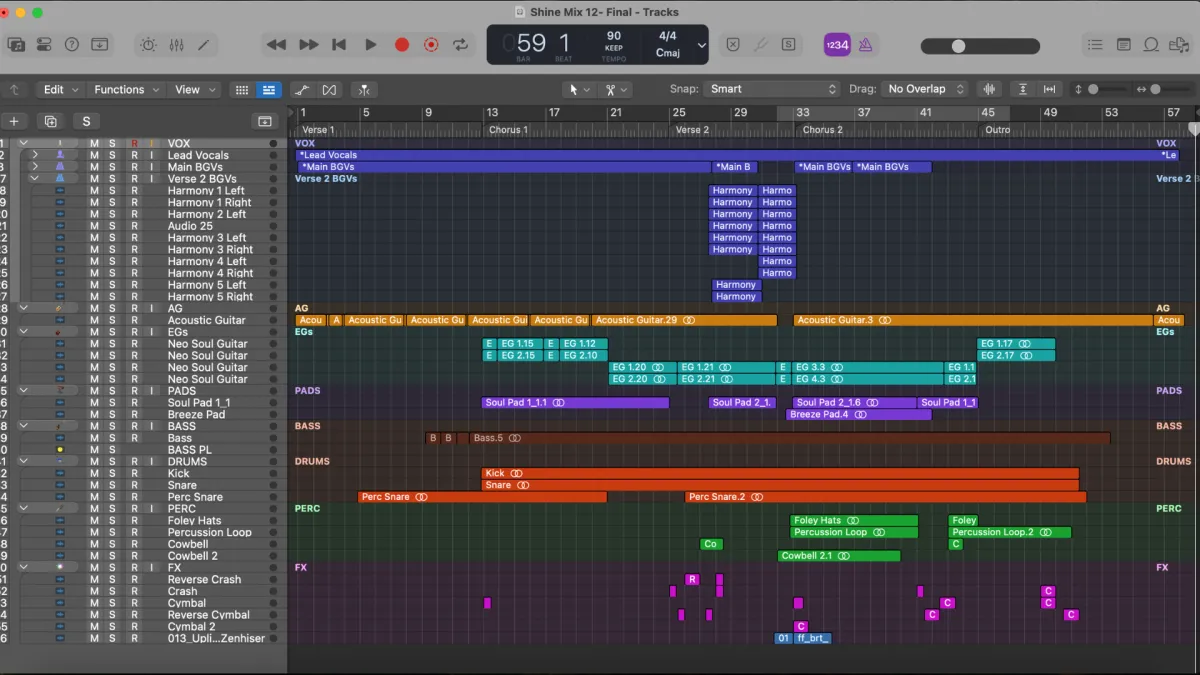This screenshot has width=1200, height=675.
Task: Toggle cycle mode in the transport
Action: pyautogui.click(x=461, y=45)
